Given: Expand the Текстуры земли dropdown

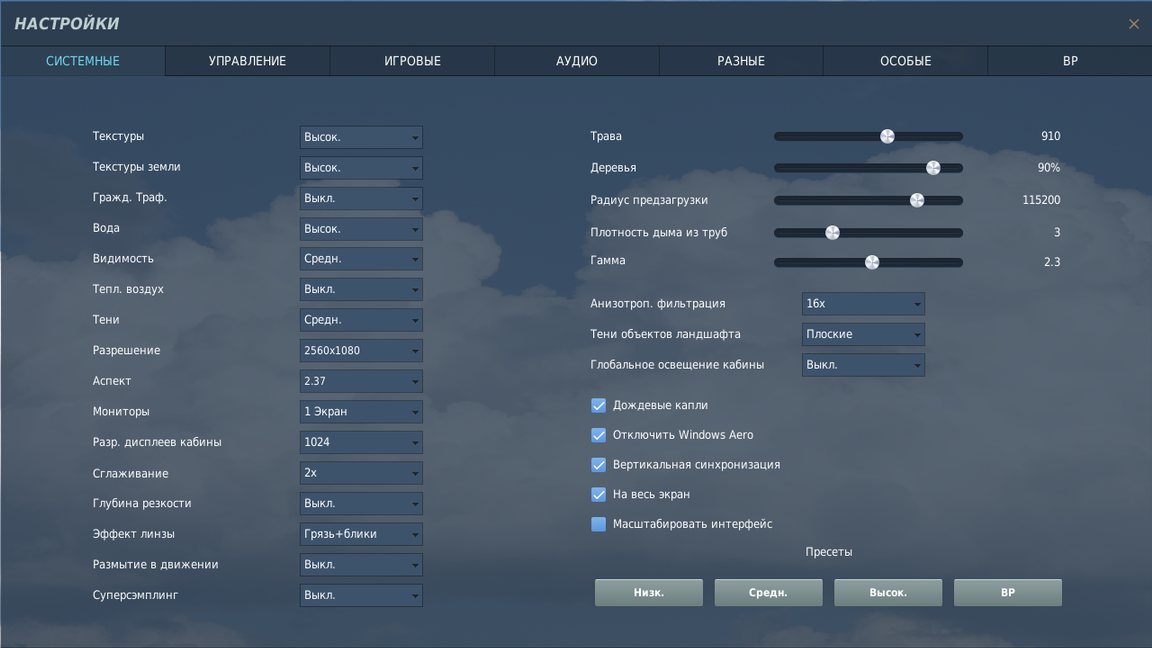Looking at the screenshot, I should tap(361, 168).
